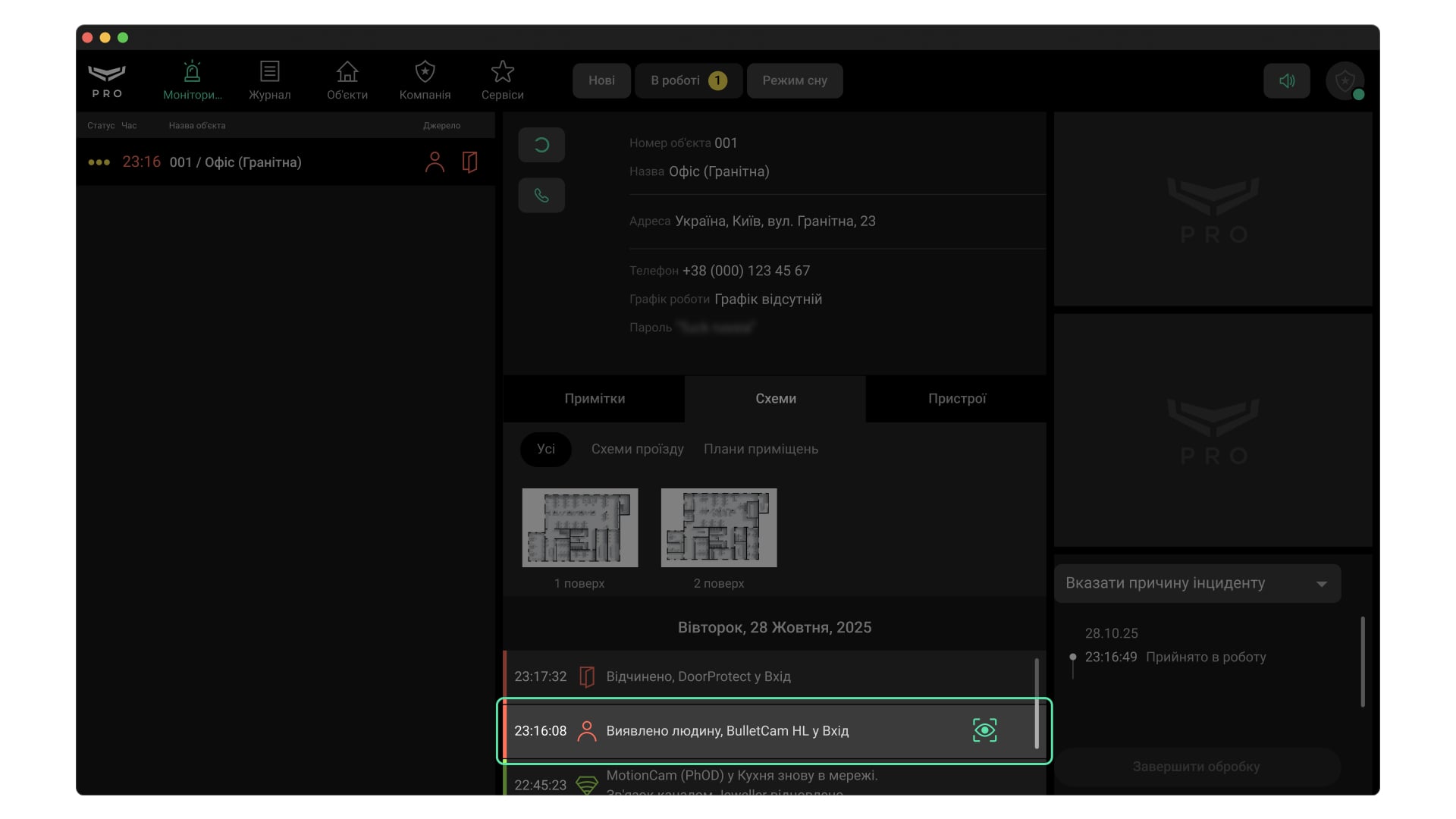Image resolution: width=1456 pixels, height=819 pixels.
Task: Click the person detection source icon
Action: click(x=435, y=162)
